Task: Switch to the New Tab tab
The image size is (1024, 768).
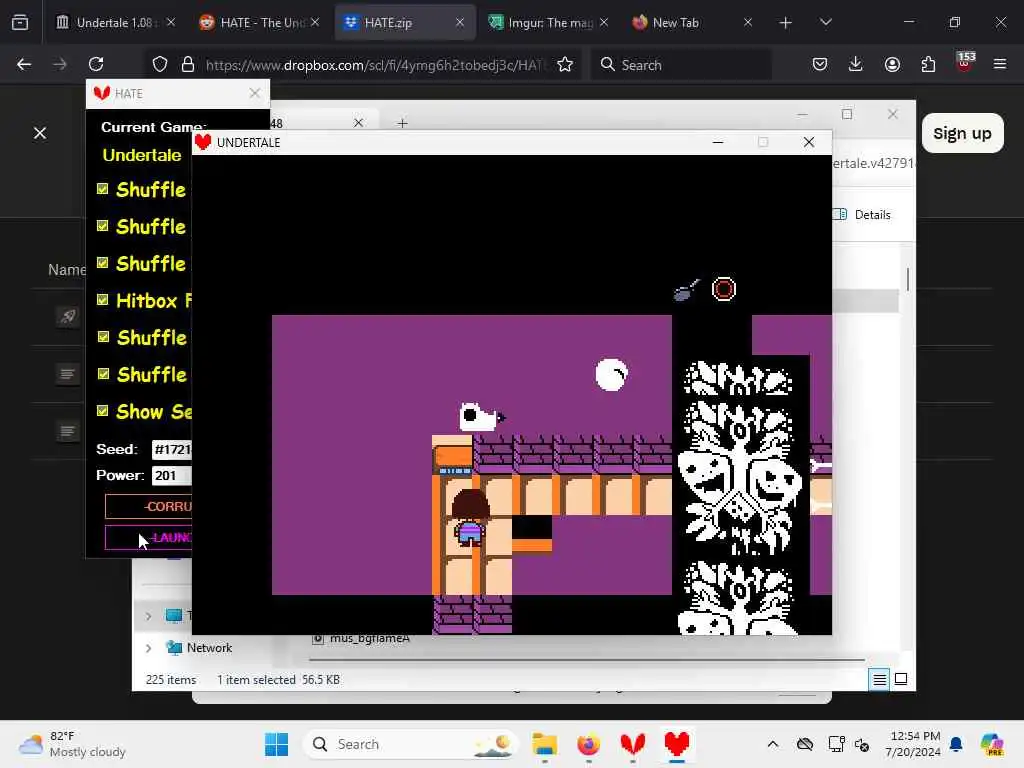Action: (693, 23)
